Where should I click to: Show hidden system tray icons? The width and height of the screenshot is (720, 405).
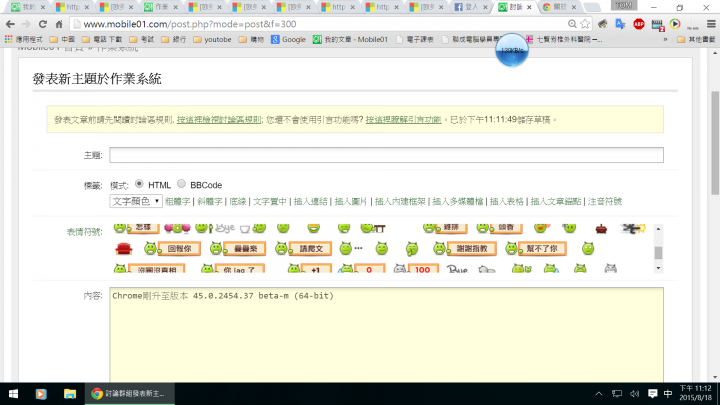pyautogui.click(x=598, y=394)
